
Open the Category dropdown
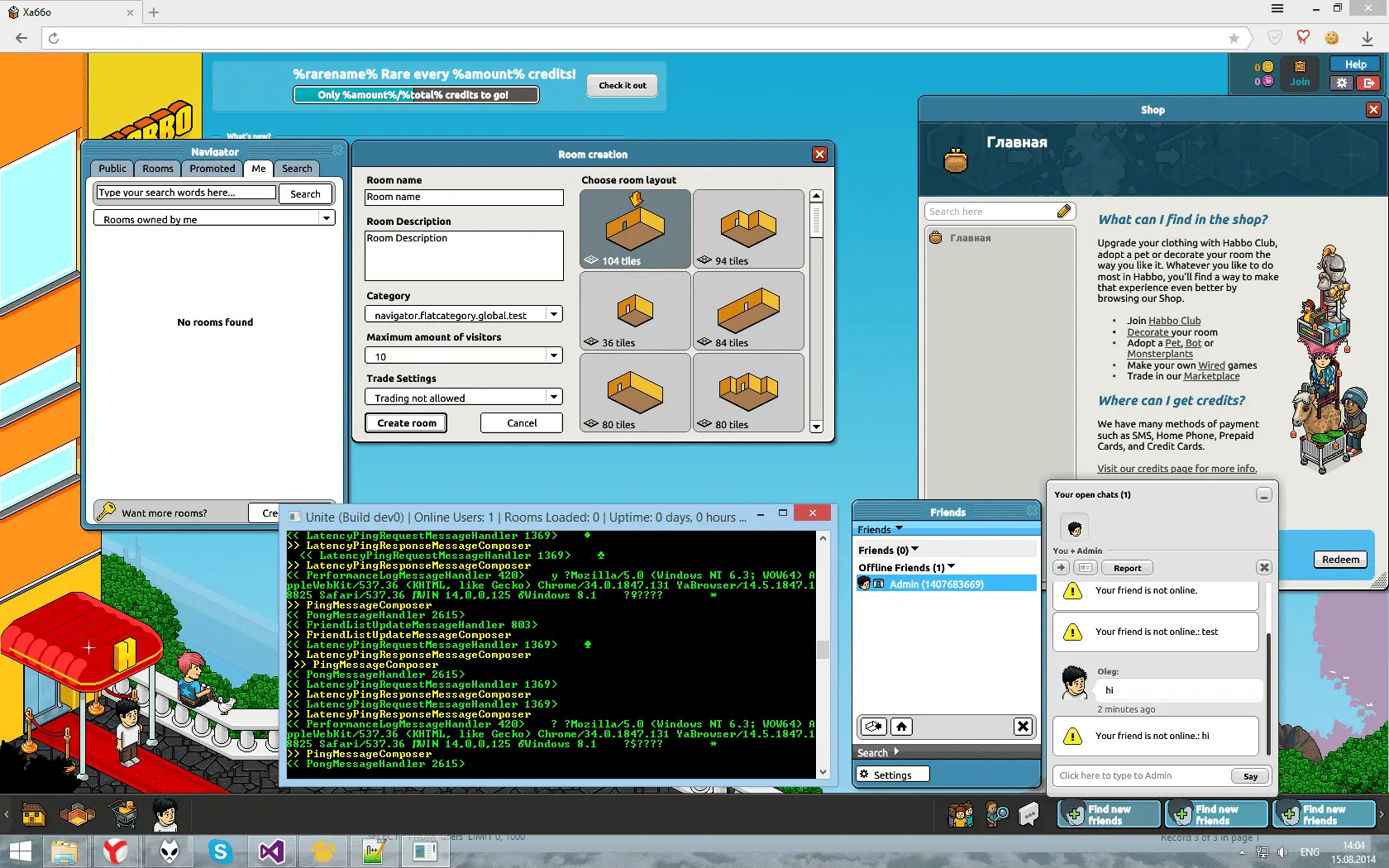pos(464,314)
